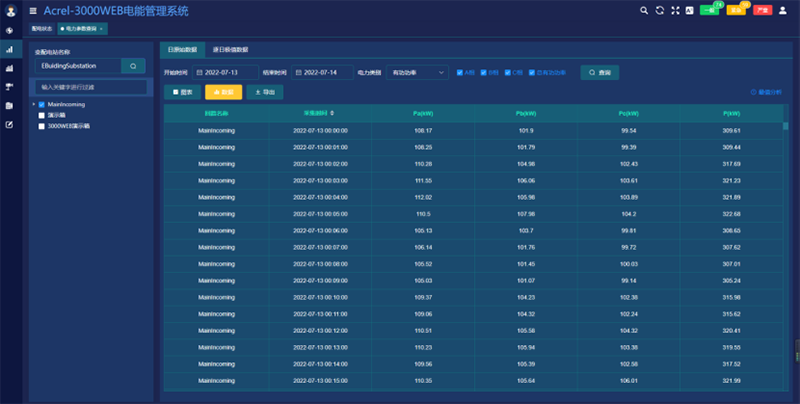Toggle the A相 phase checkbox

click(x=459, y=72)
